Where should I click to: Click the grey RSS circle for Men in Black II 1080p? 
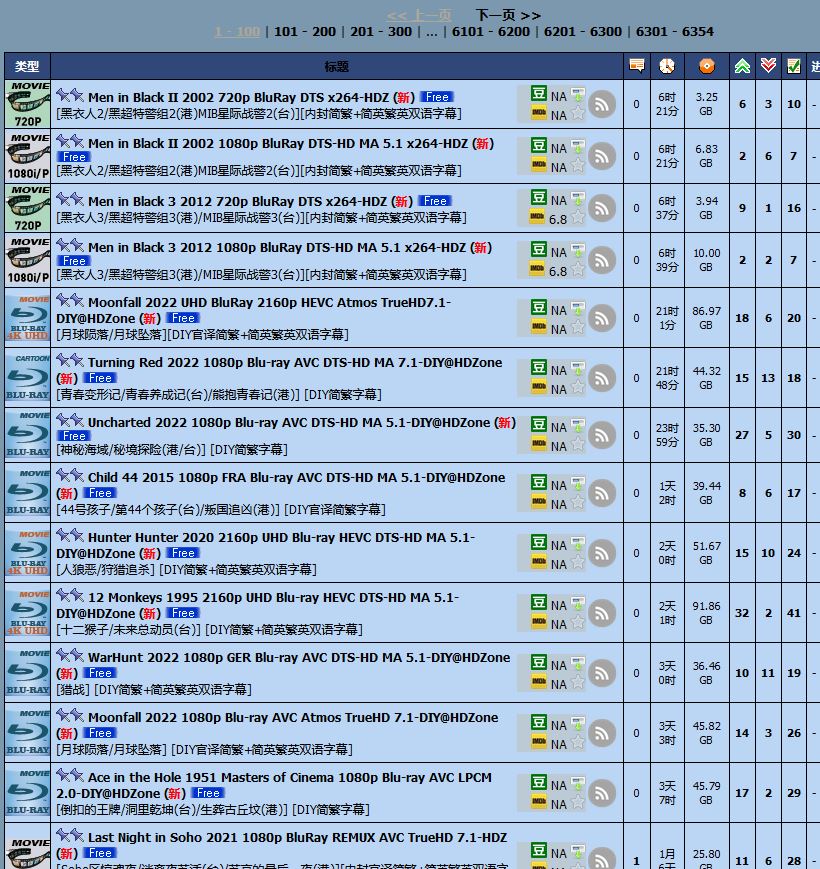[x=602, y=156]
